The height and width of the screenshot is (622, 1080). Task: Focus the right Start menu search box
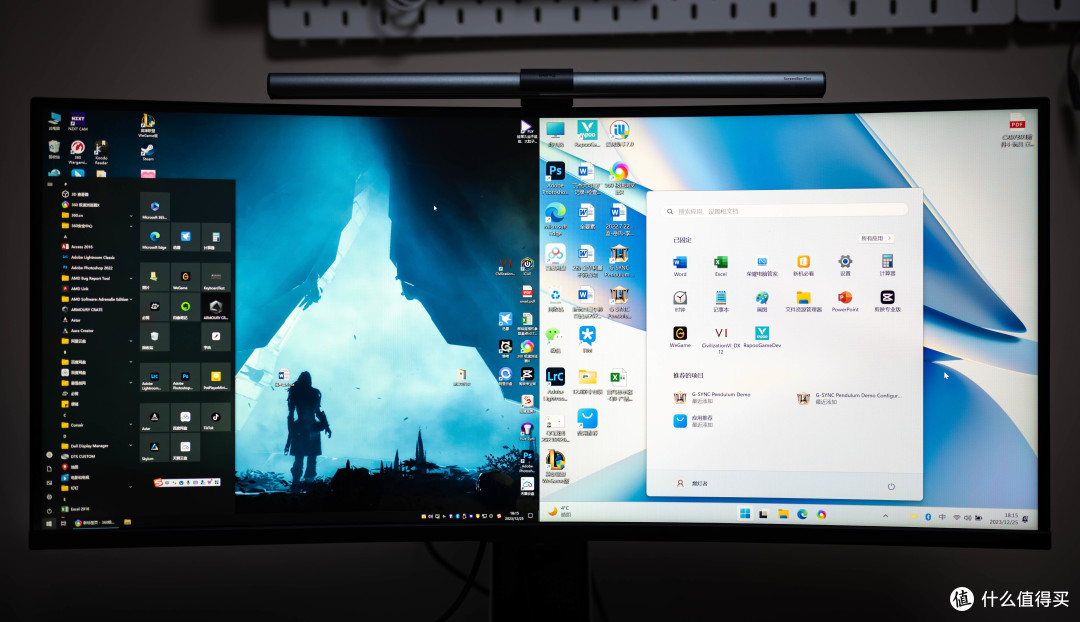click(785, 211)
